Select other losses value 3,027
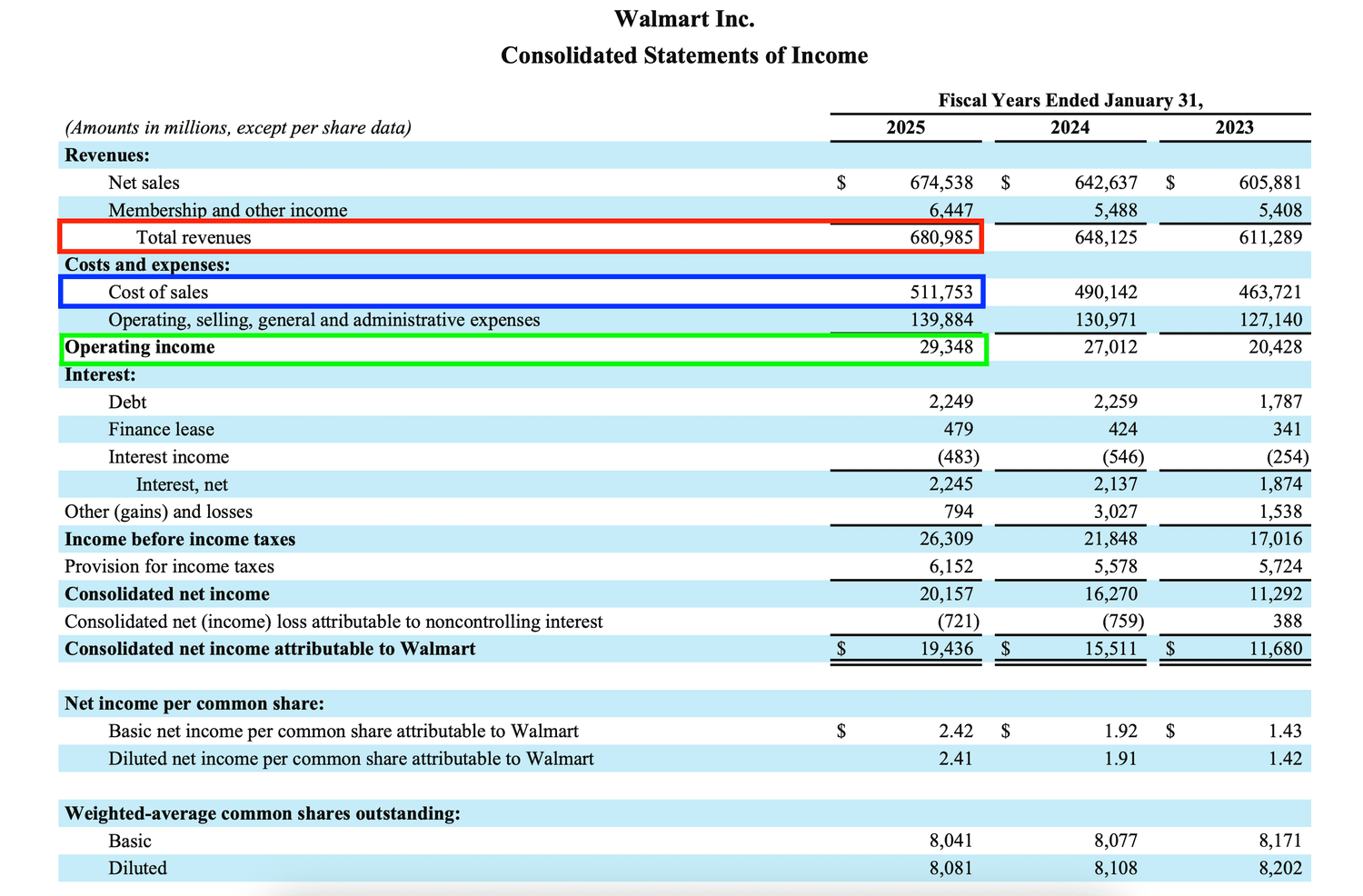 pos(1116,512)
